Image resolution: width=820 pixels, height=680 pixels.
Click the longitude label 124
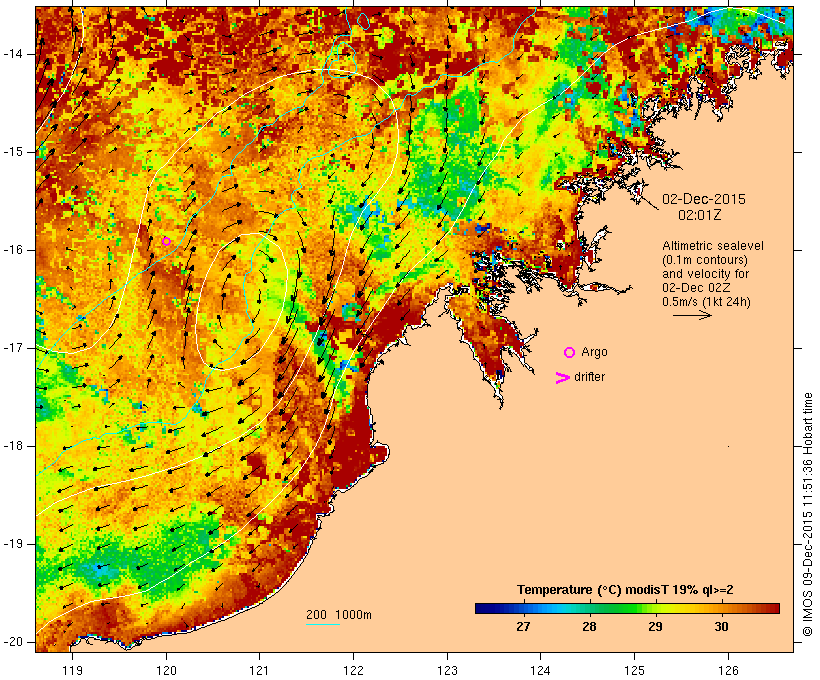pos(540,670)
